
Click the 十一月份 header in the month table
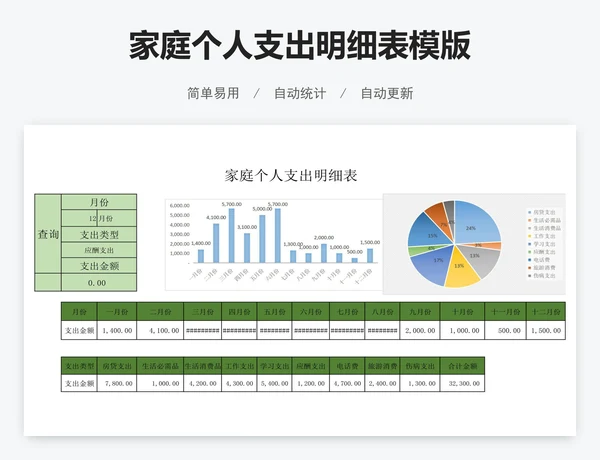(505, 312)
